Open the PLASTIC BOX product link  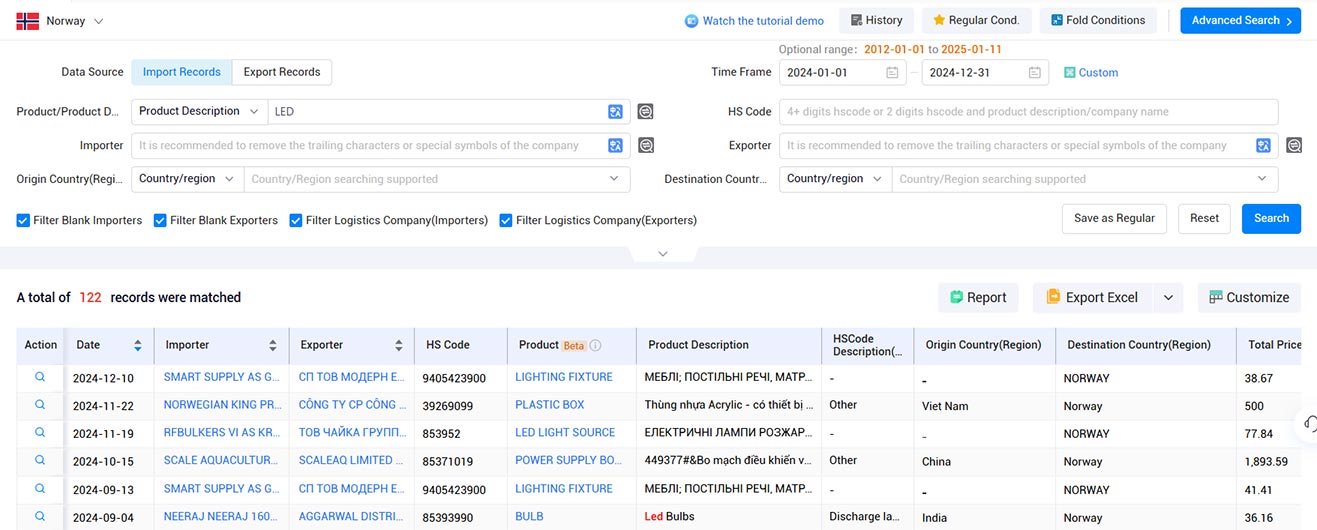(x=550, y=405)
